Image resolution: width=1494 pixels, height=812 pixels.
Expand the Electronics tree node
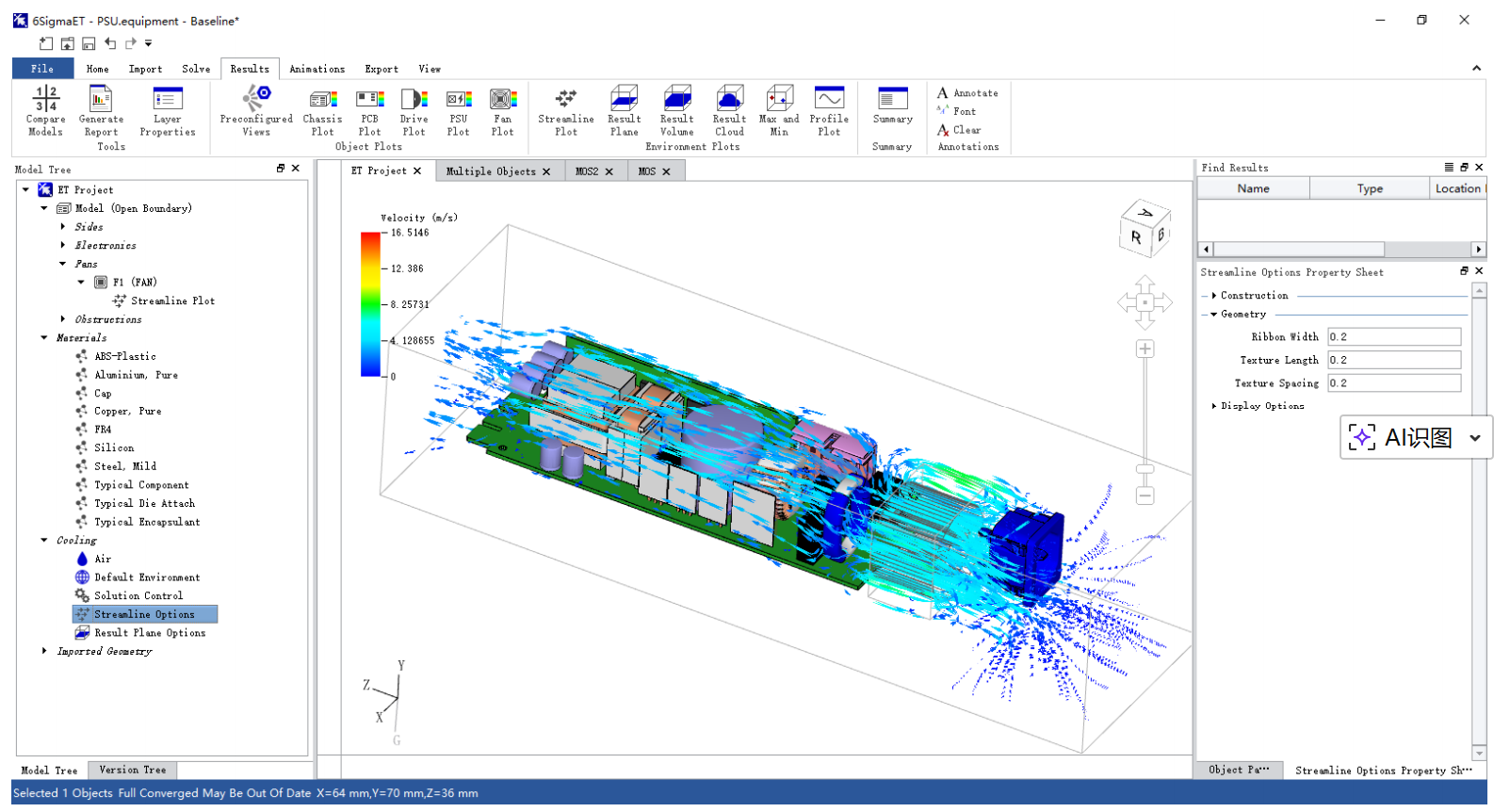coord(63,245)
